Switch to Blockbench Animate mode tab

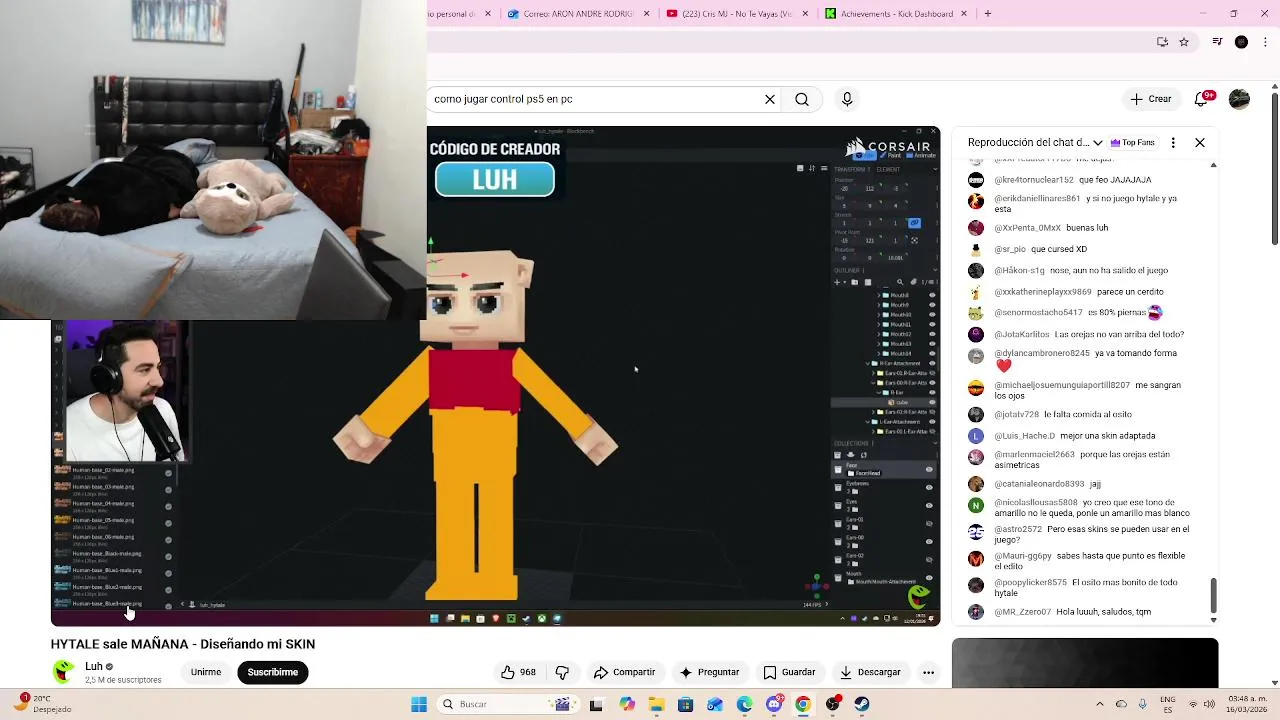[x=920, y=155]
